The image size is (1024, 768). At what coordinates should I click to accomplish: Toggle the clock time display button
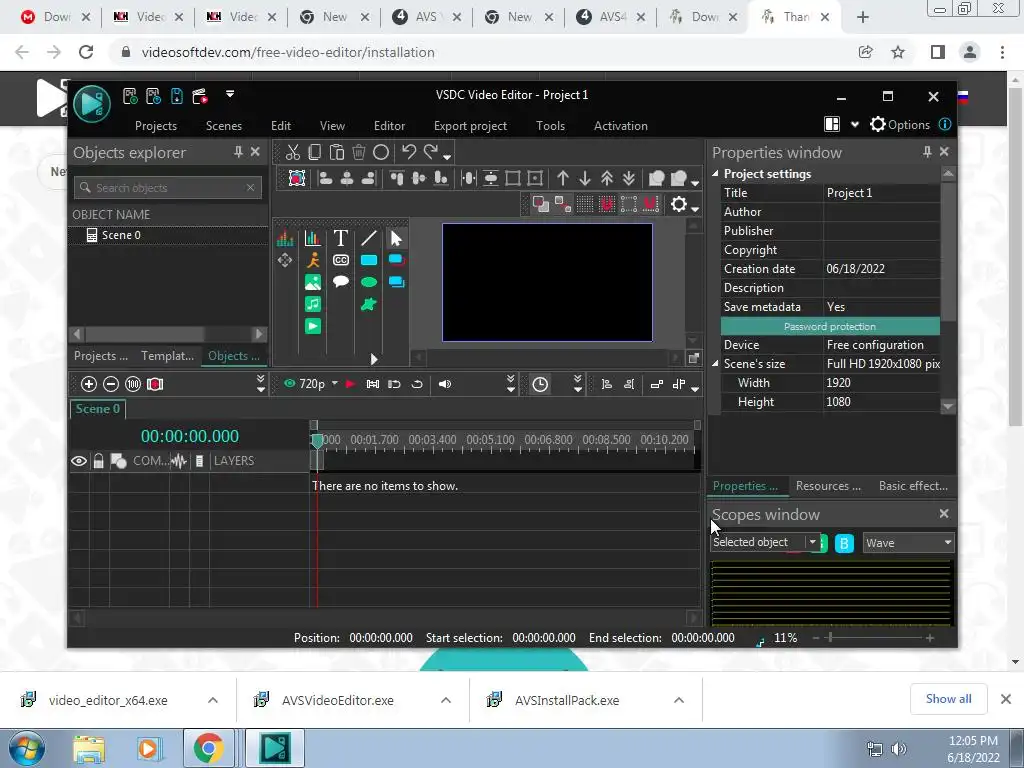tap(540, 384)
